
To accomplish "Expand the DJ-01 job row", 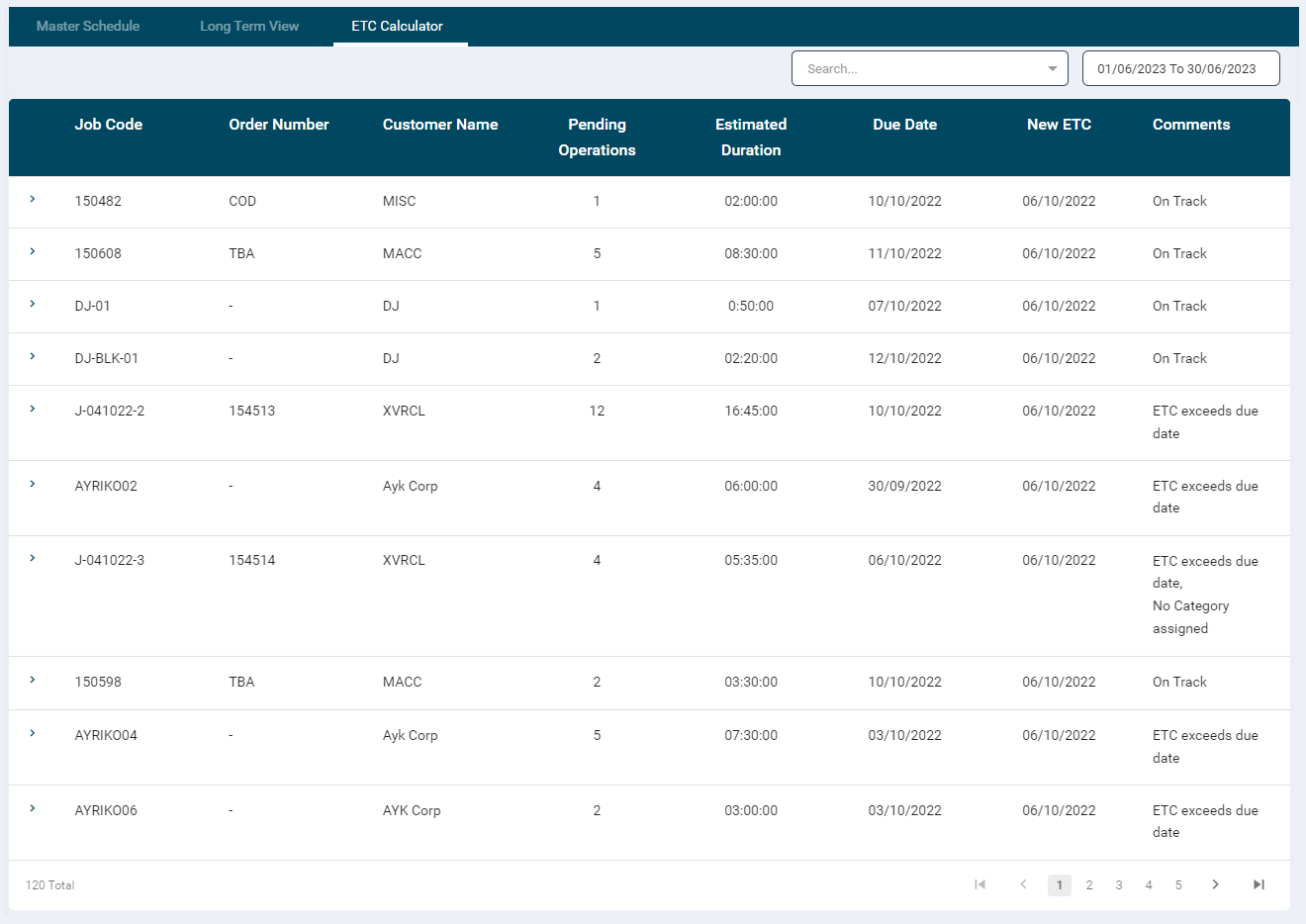I will (33, 305).
